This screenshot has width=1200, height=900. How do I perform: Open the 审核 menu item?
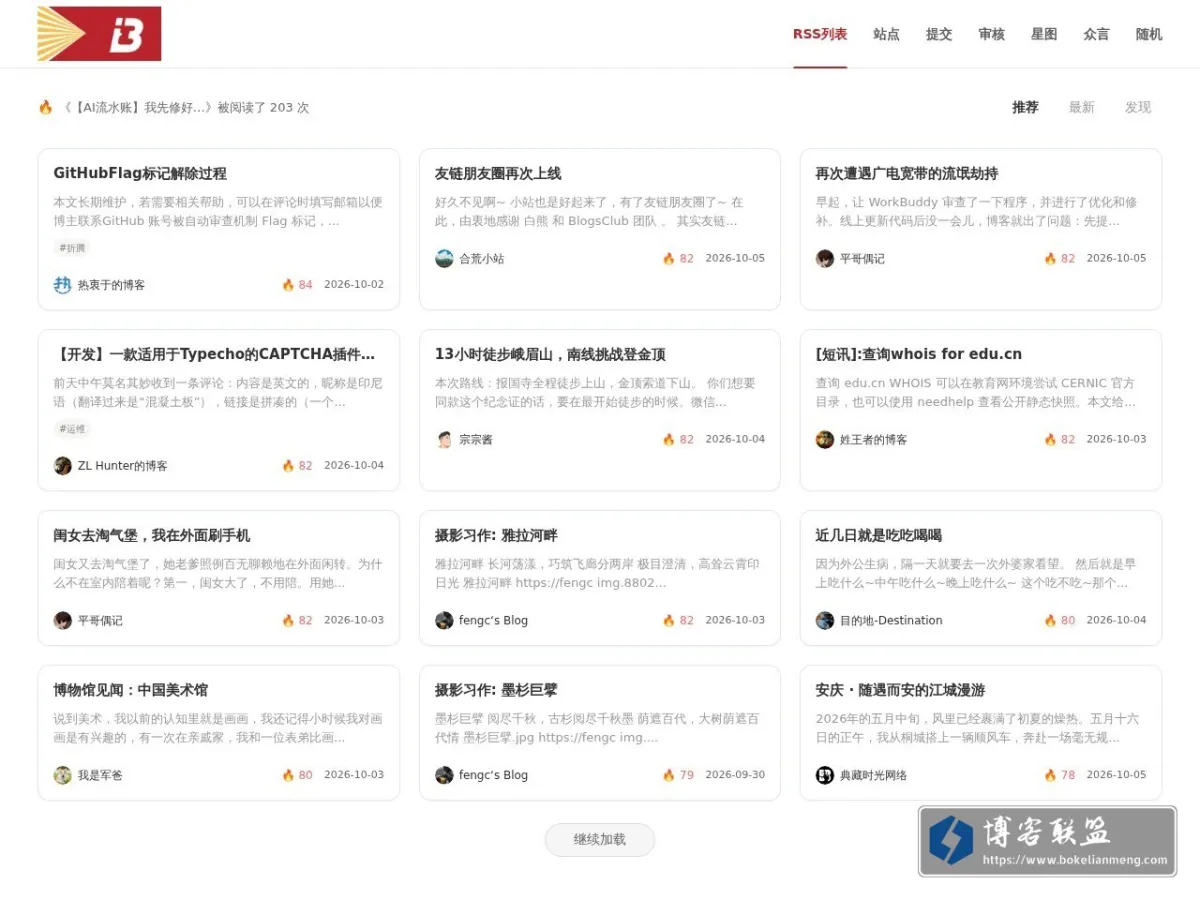pyautogui.click(x=991, y=34)
